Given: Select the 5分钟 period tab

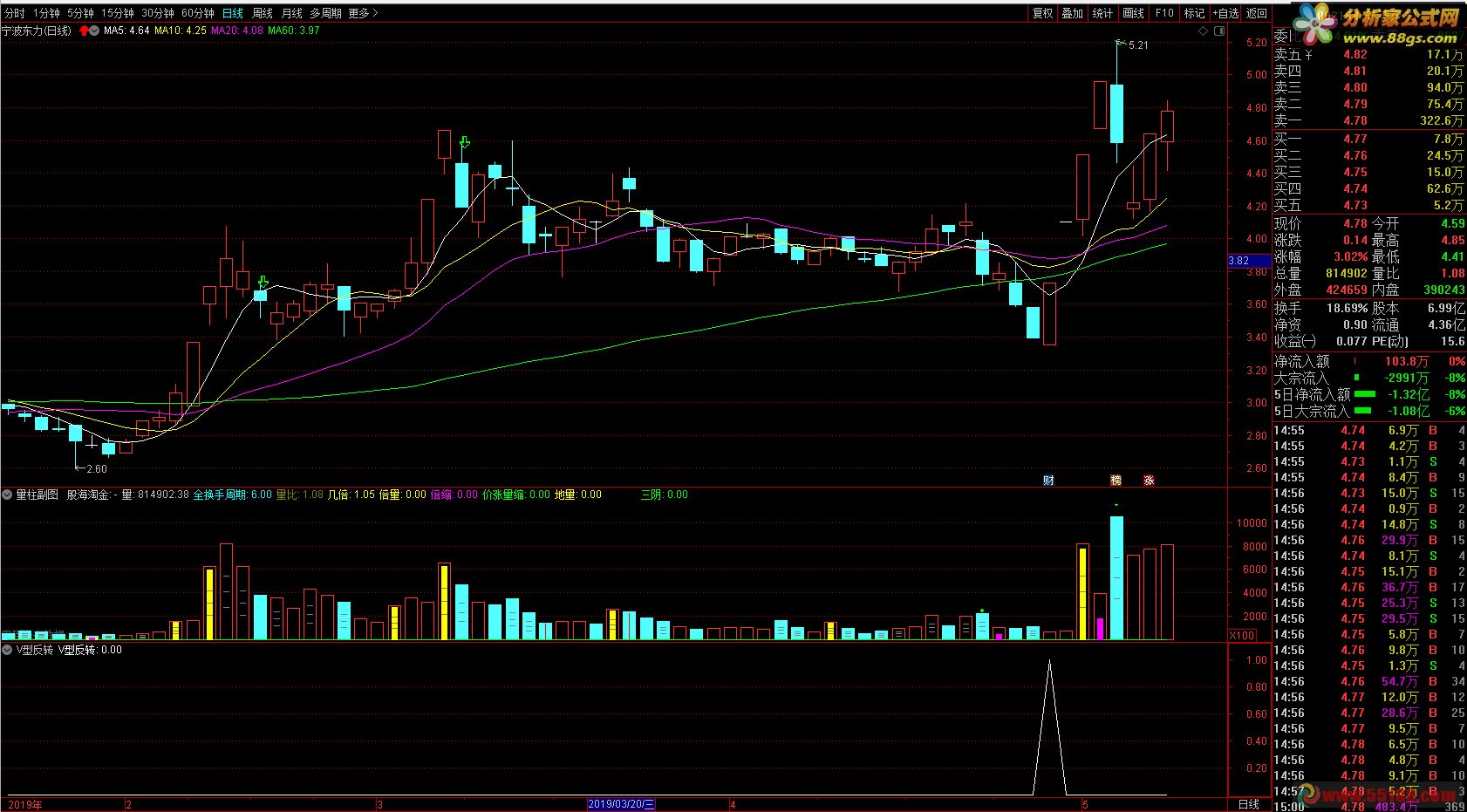Looking at the screenshot, I should [x=79, y=13].
